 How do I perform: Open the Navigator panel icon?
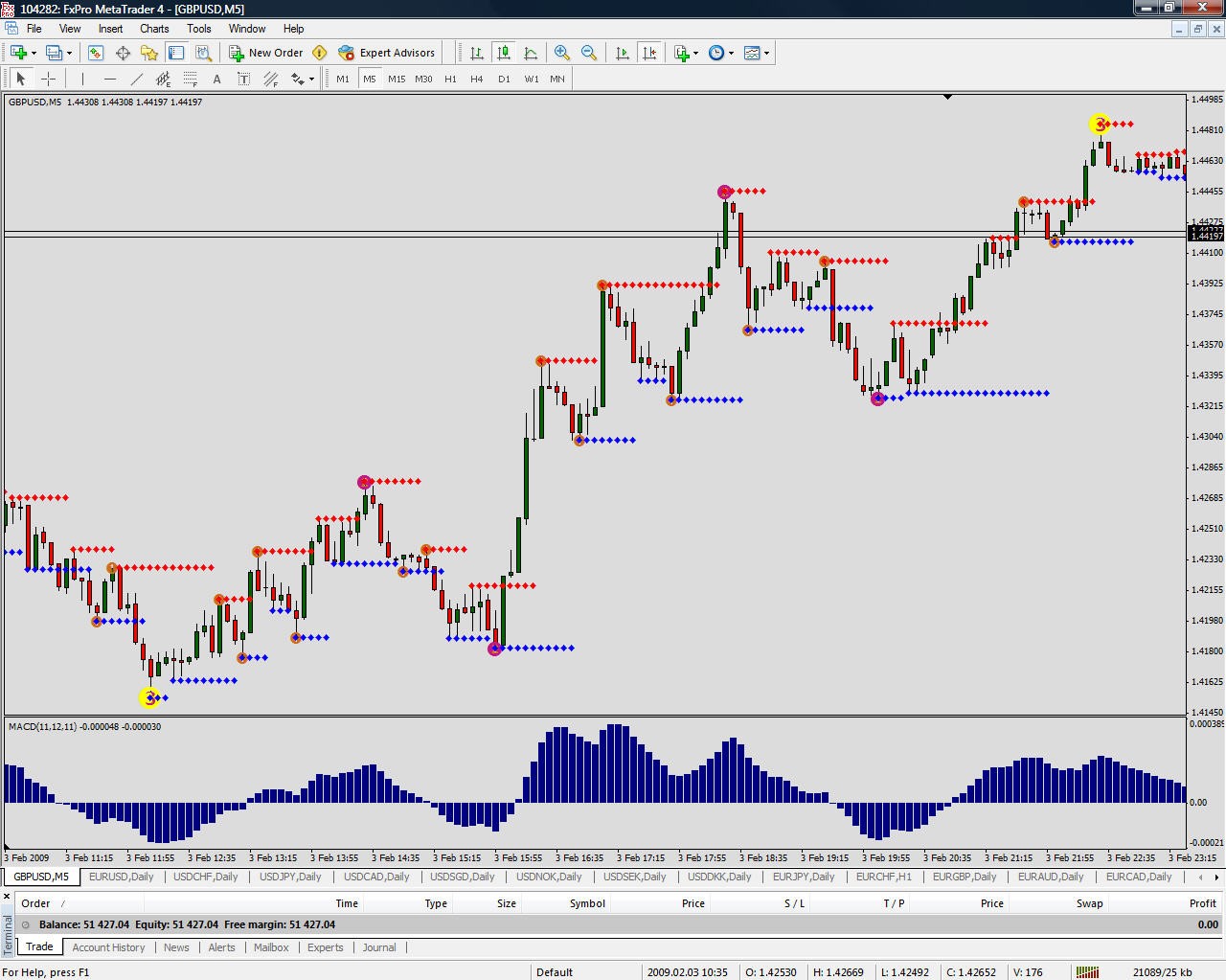[149, 53]
